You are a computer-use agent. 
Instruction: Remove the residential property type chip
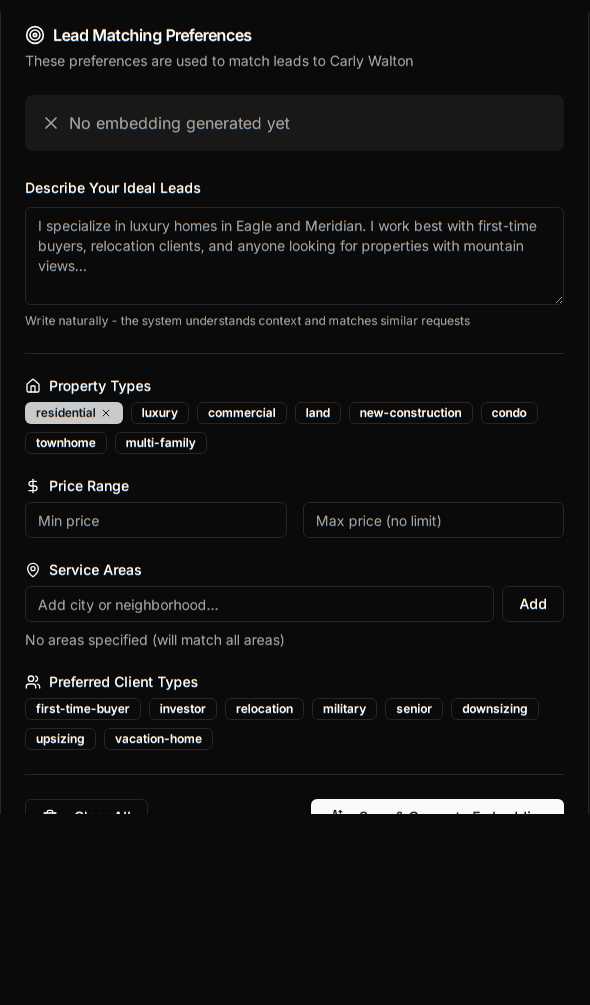tap(106, 413)
